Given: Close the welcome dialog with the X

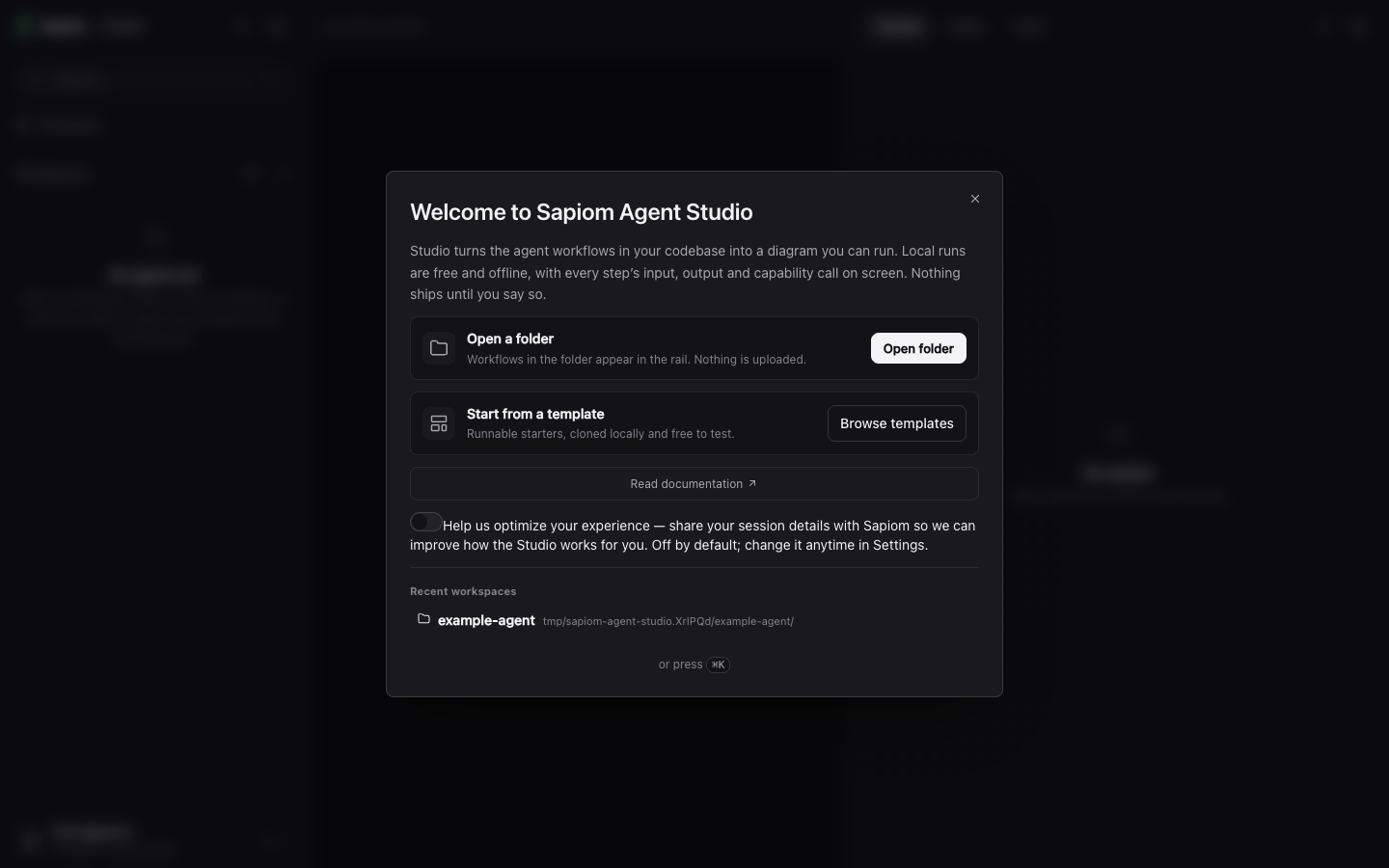Looking at the screenshot, I should coord(974,199).
